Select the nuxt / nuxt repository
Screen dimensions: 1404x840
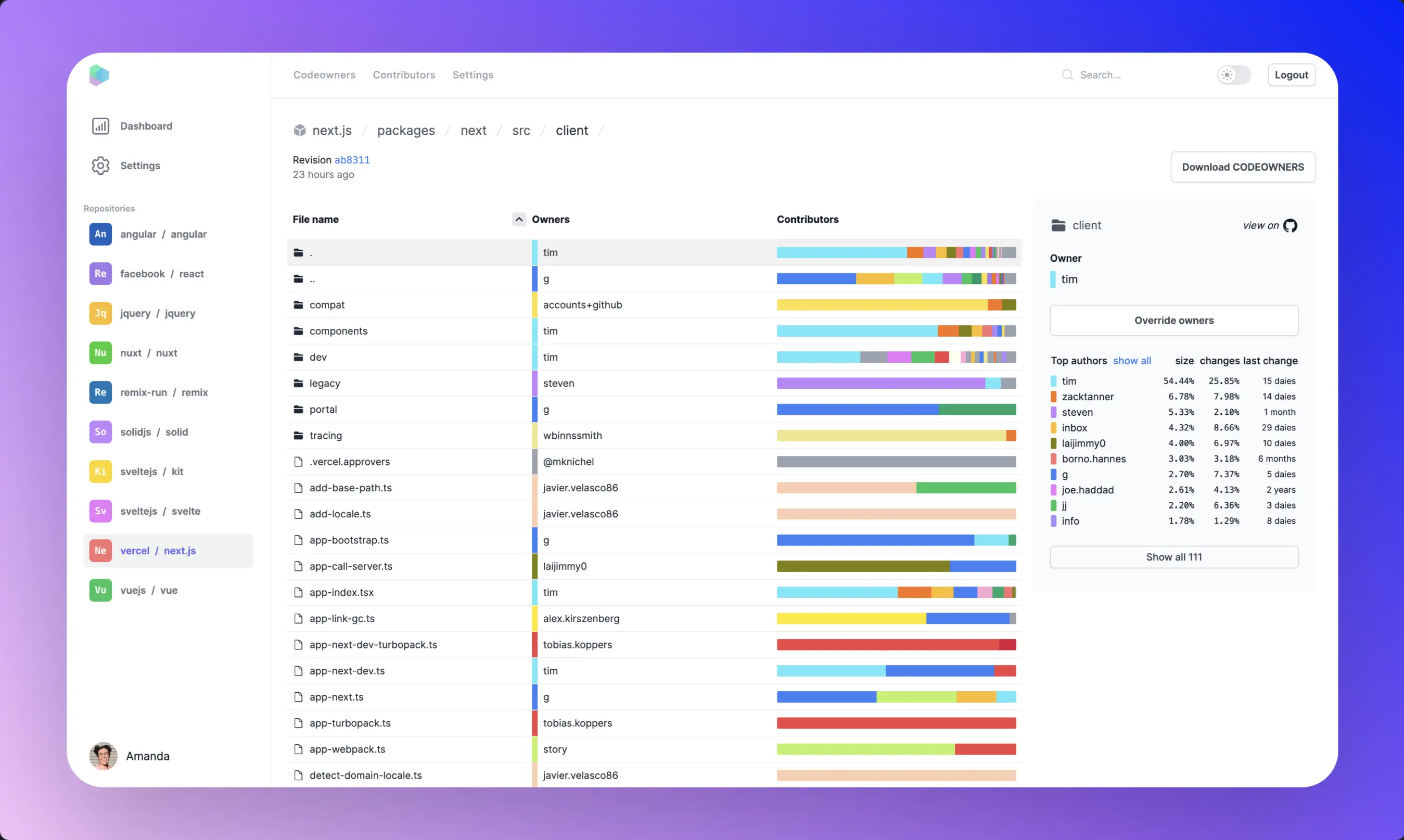tap(168, 353)
